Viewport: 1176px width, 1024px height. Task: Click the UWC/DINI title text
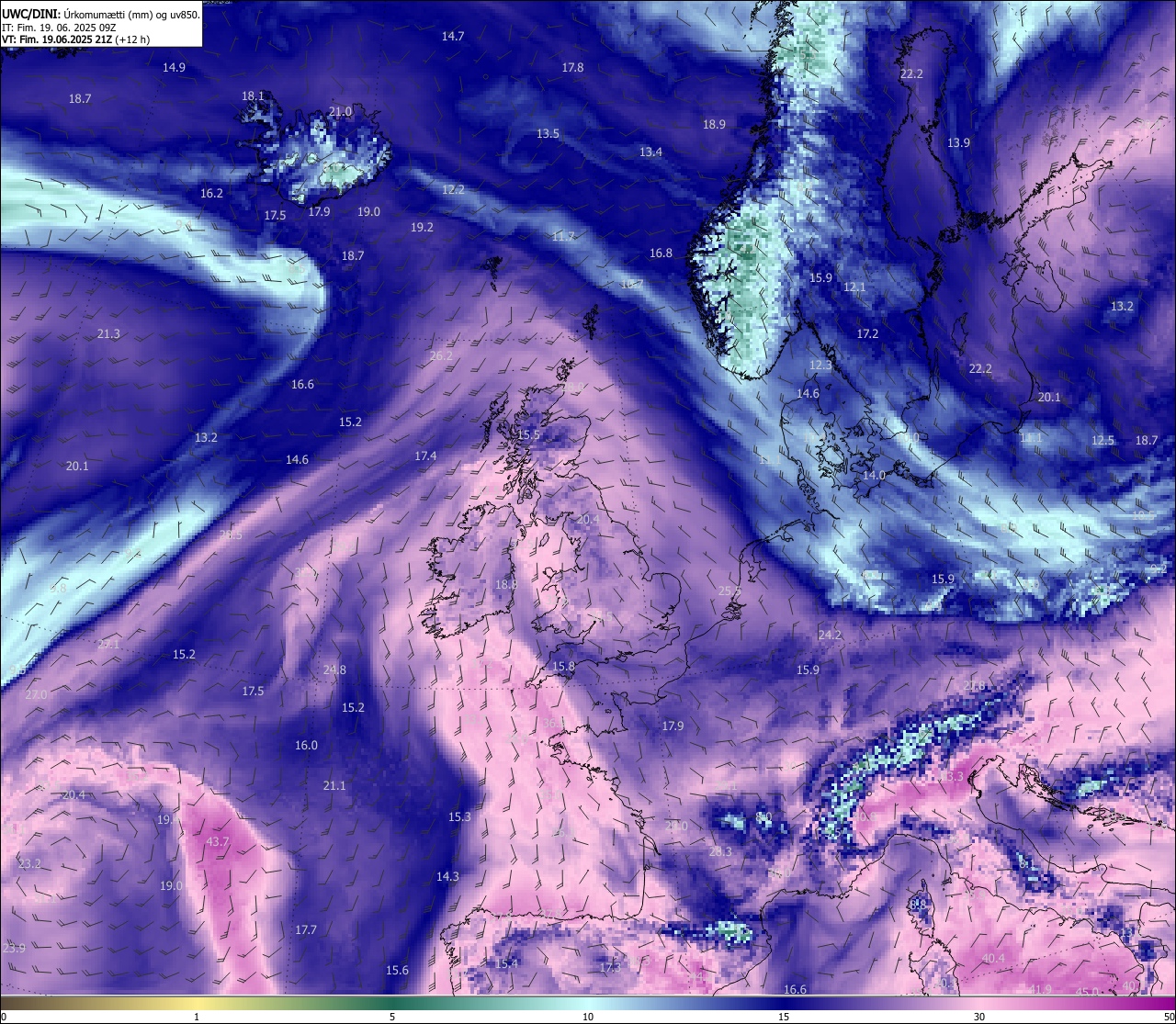click(31, 14)
